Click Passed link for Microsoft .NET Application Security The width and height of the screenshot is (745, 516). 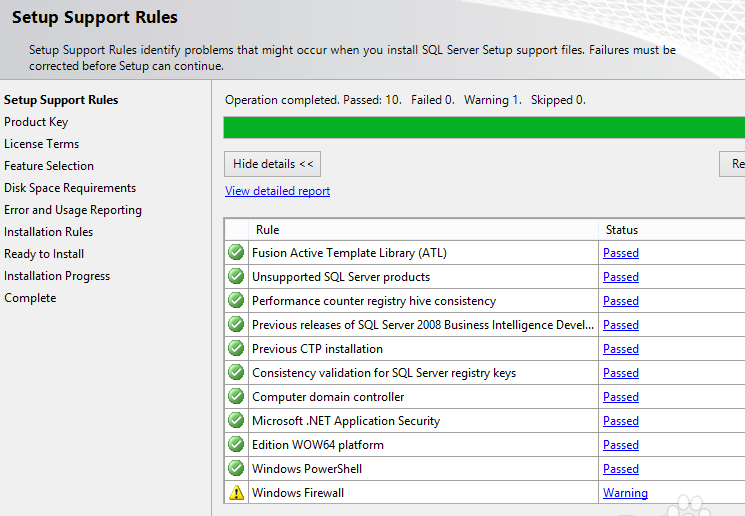point(620,421)
